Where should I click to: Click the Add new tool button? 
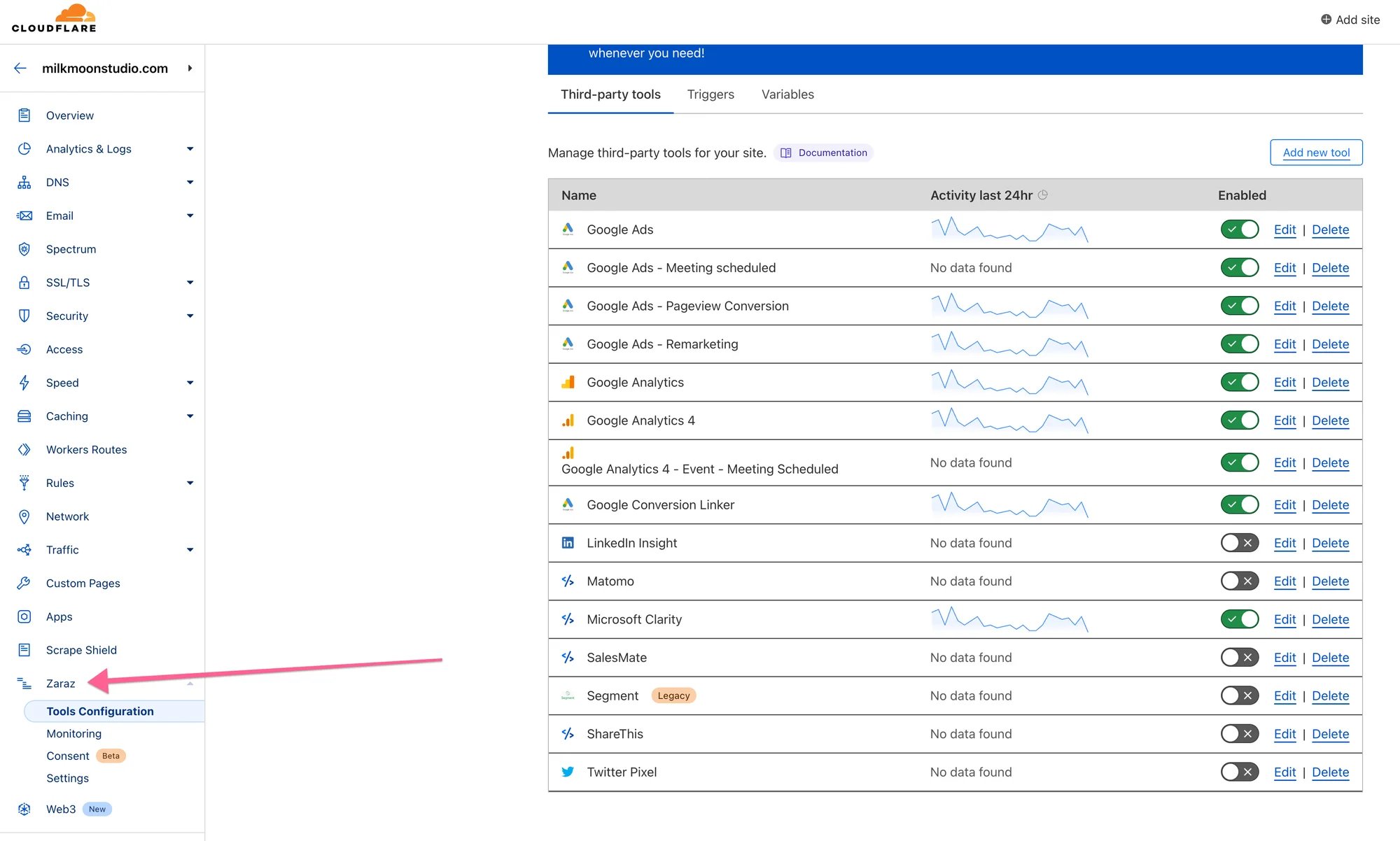pos(1316,152)
